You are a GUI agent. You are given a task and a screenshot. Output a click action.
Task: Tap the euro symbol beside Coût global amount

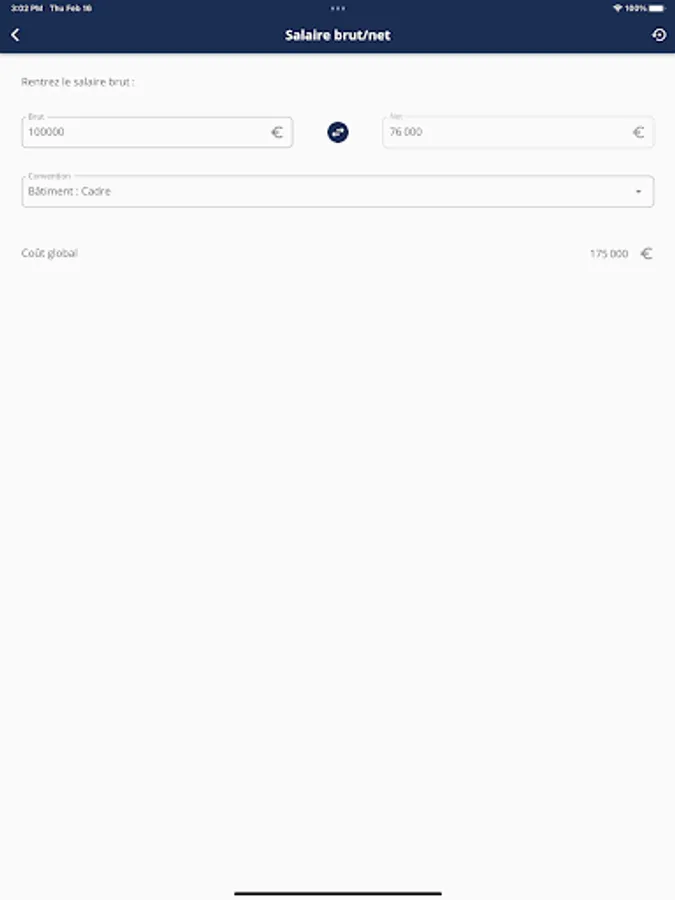point(646,253)
